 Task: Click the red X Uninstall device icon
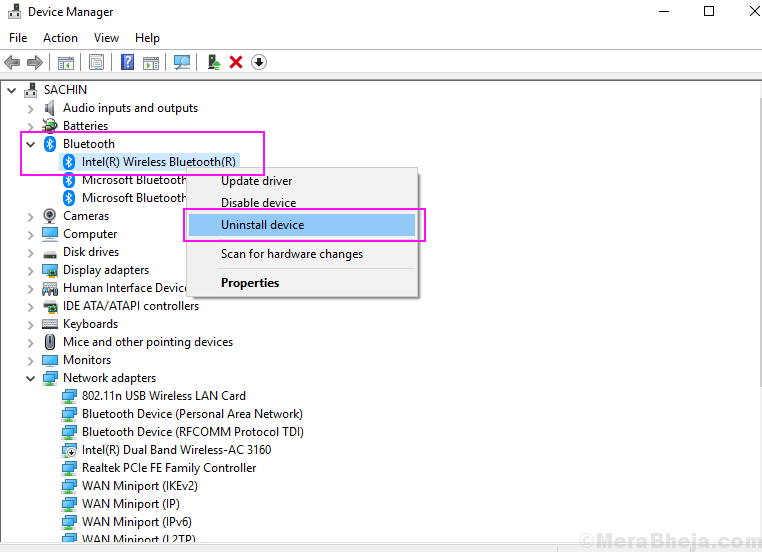coord(236,62)
